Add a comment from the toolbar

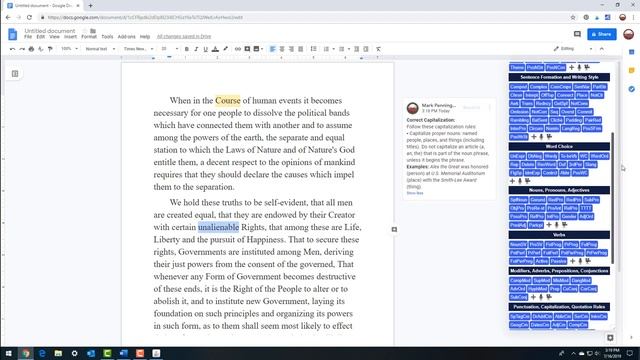coord(247,49)
